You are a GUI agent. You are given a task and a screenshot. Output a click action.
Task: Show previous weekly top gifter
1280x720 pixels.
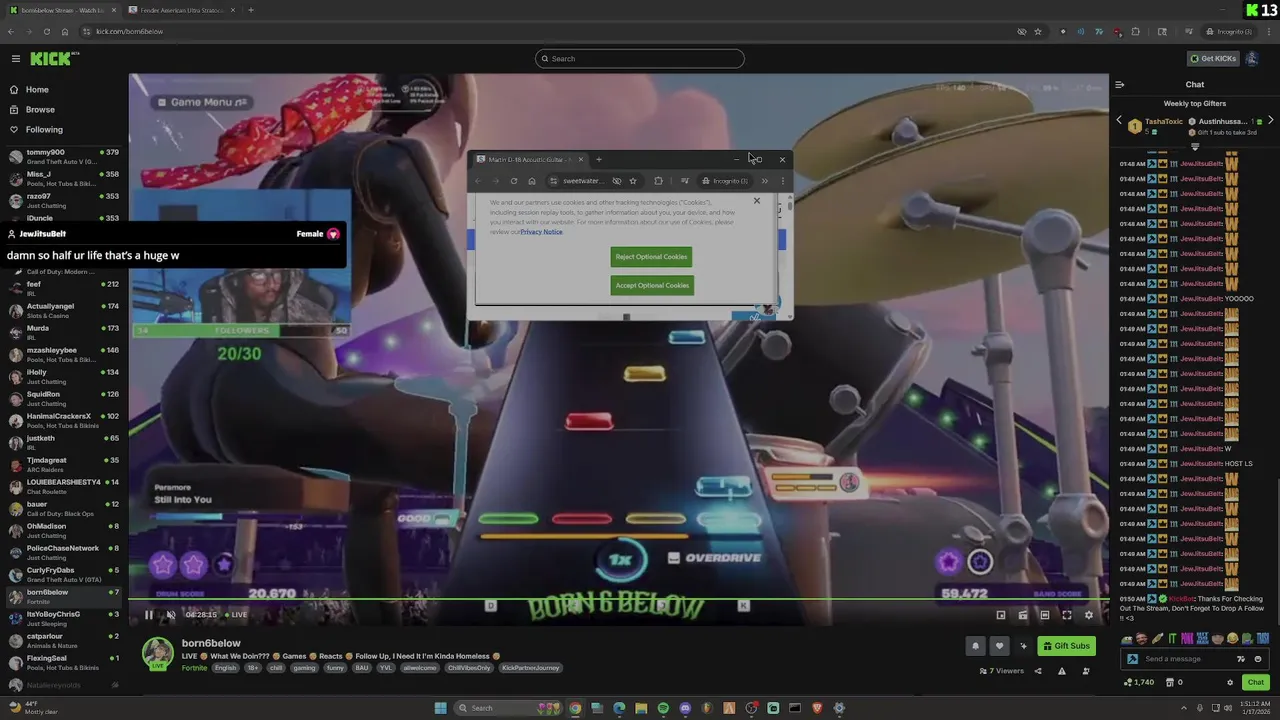[x=1119, y=121]
